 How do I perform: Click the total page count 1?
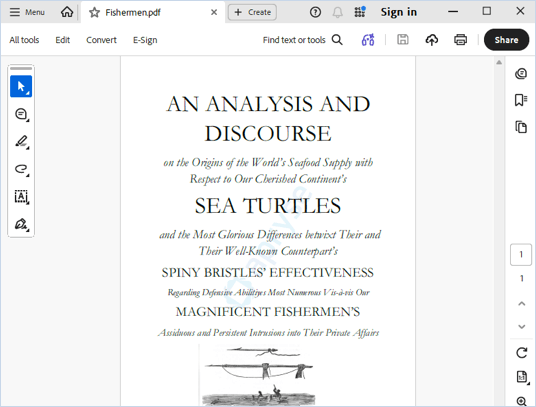[x=522, y=279]
